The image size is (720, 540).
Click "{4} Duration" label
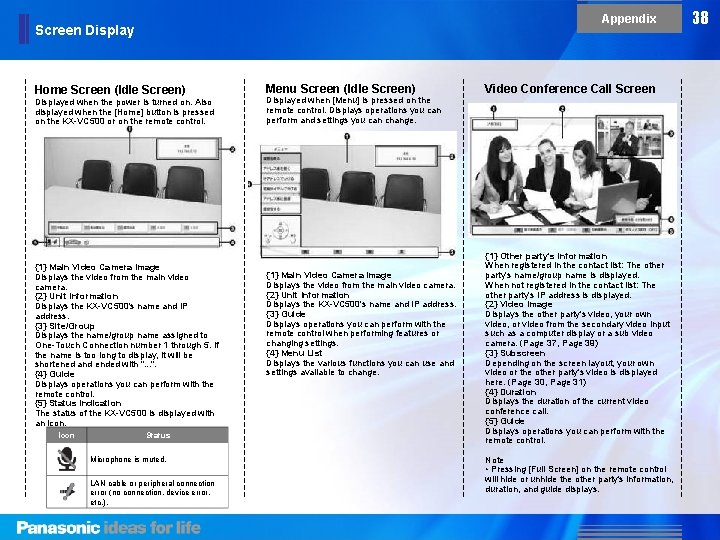click(x=511, y=392)
